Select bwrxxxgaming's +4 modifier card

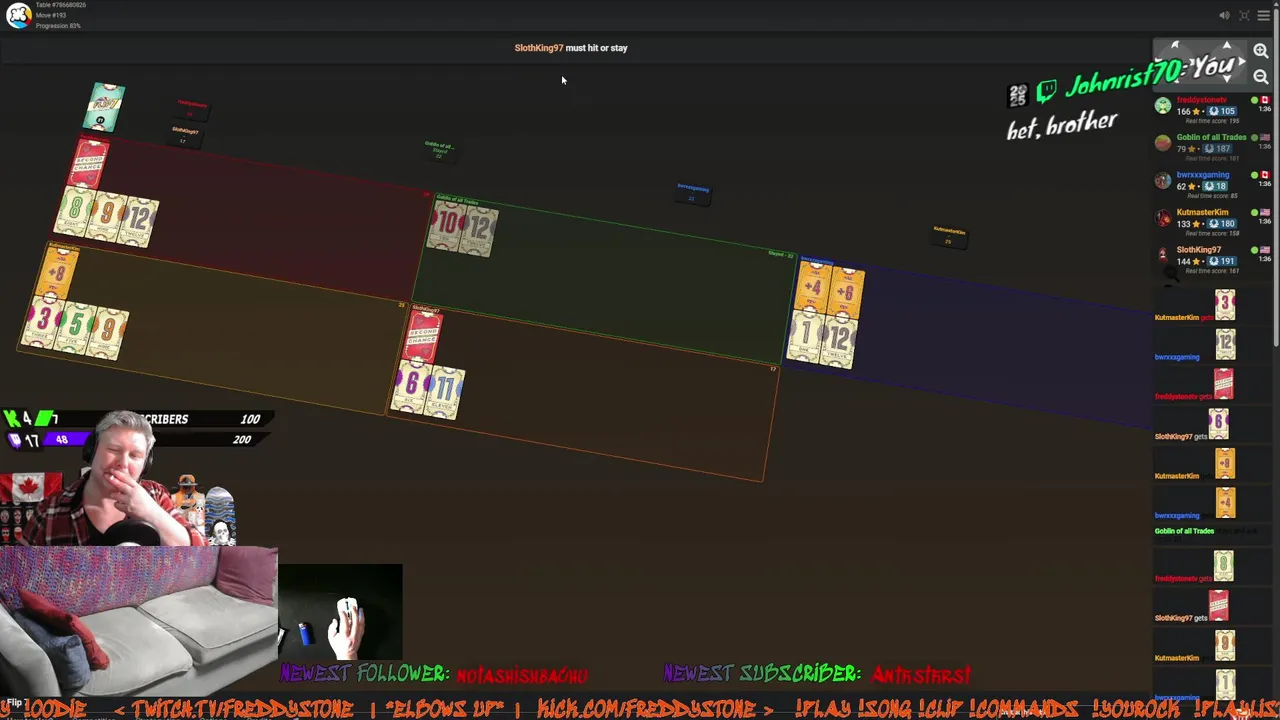pyautogui.click(x=812, y=289)
